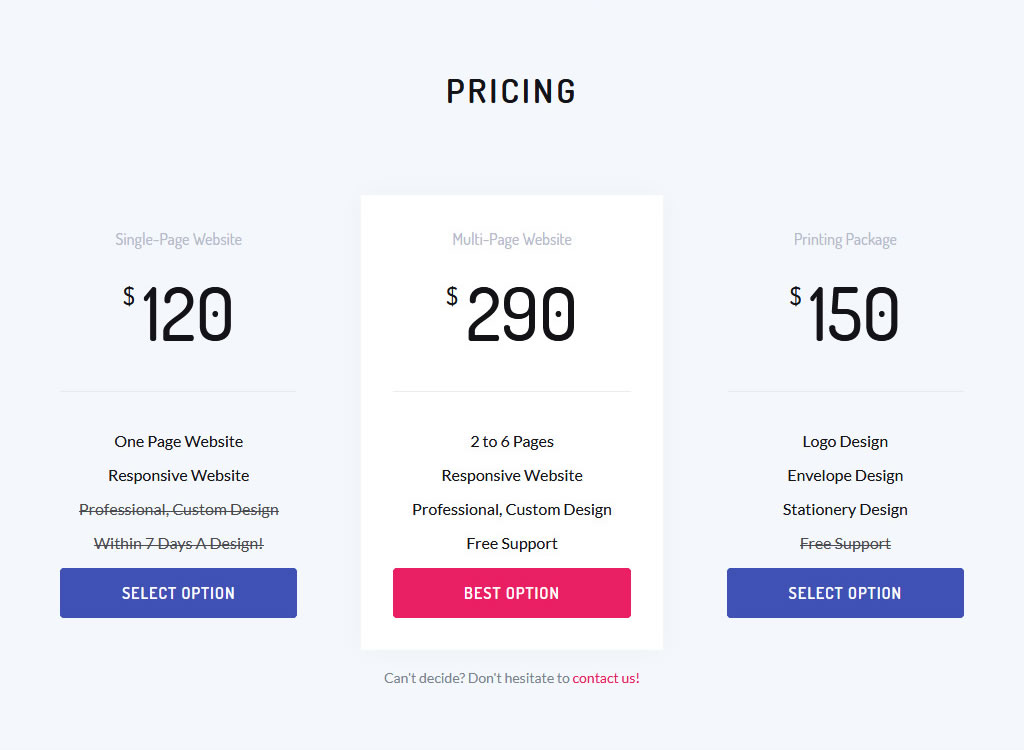Open the contact us link
The width and height of the screenshot is (1024, 750).
coord(605,678)
